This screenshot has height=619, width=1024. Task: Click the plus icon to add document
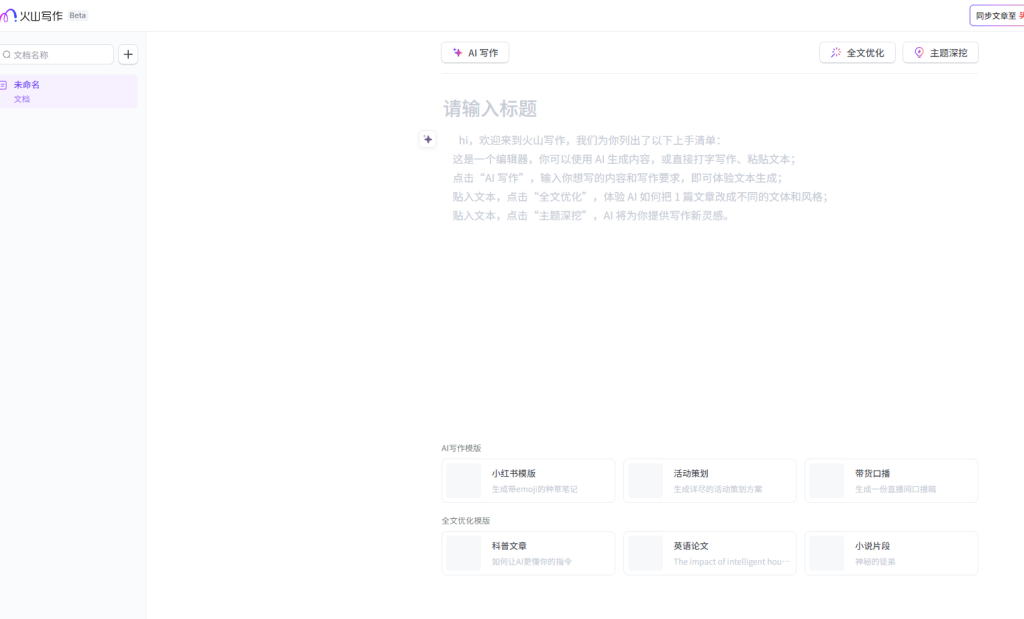[128, 55]
